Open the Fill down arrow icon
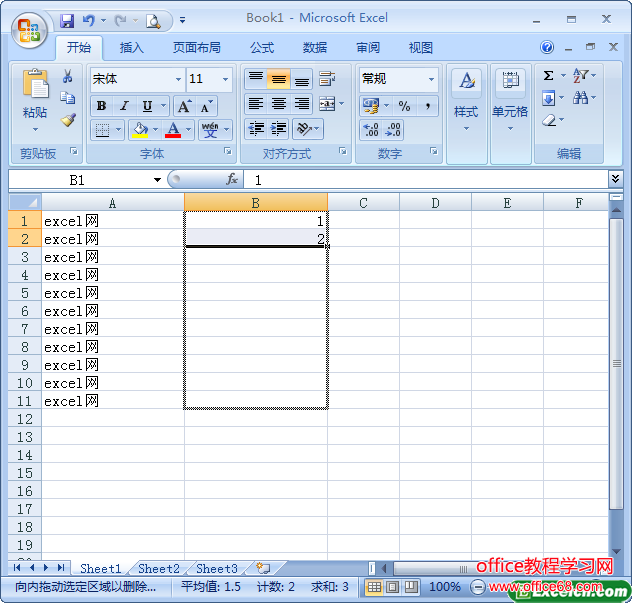Screen dimensions: 632x603 [548, 98]
